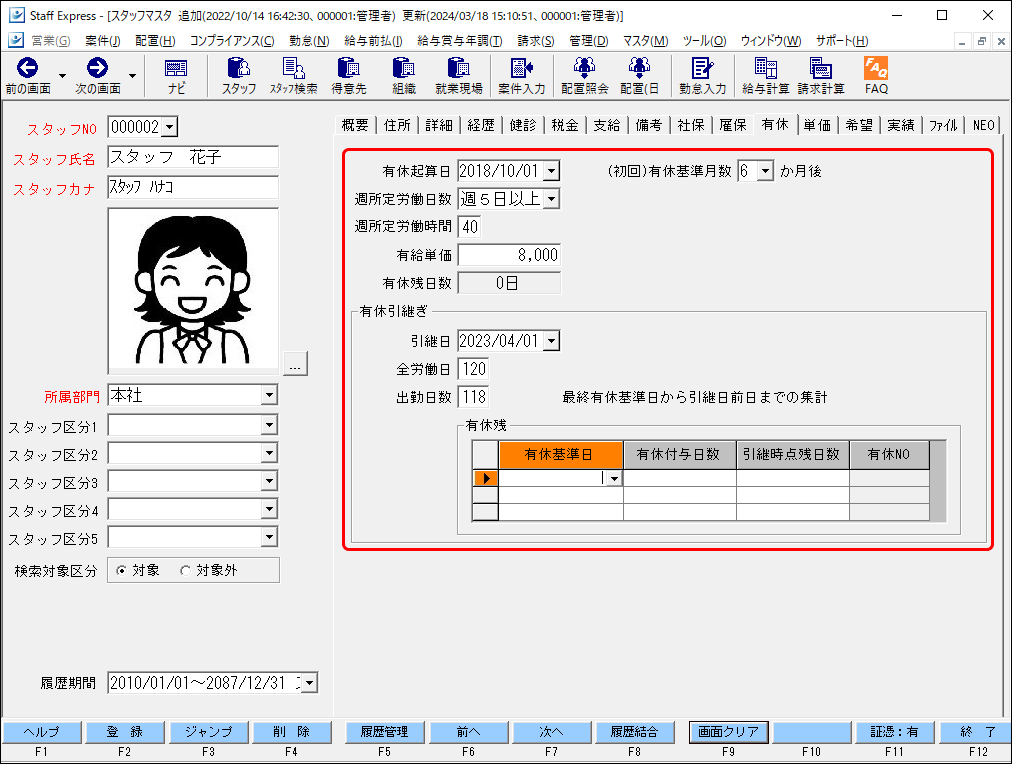This screenshot has height=771, width=1024.
Task: Open the 履歴期間 dropdown
Action: [x=310, y=683]
